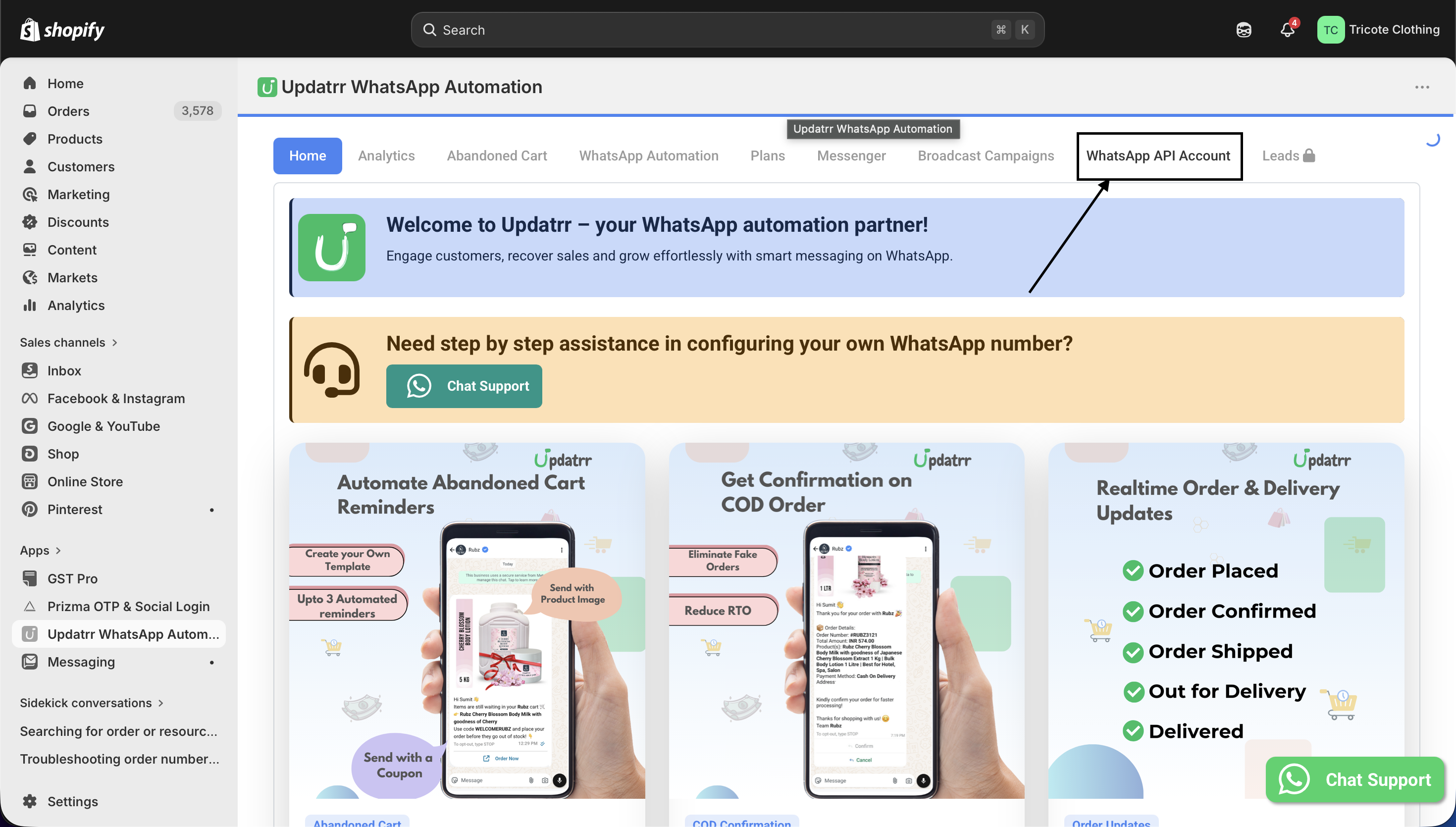Expand the Apps section
Viewport: 1456px width, 827px height.
tap(40, 550)
